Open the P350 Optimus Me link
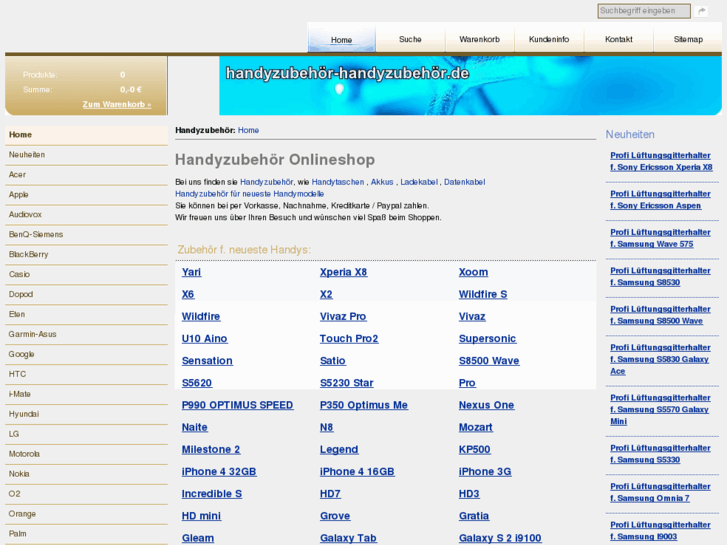This screenshot has width=727, height=545. pos(364,405)
